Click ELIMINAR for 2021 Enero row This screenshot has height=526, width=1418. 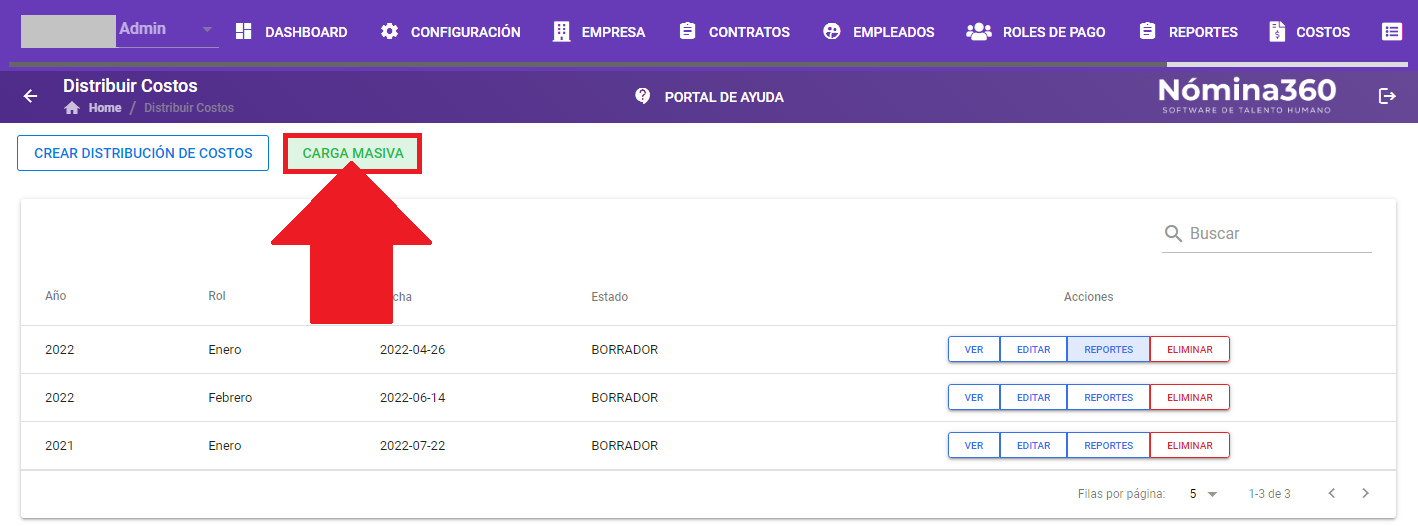click(x=1190, y=446)
